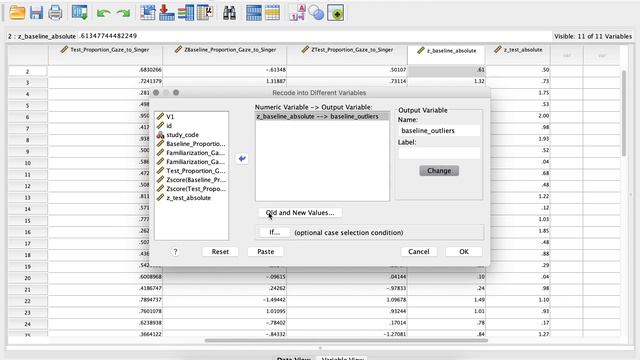Viewport: 640px width, 360px height.
Task: Click the Reset button
Action: 220,252
